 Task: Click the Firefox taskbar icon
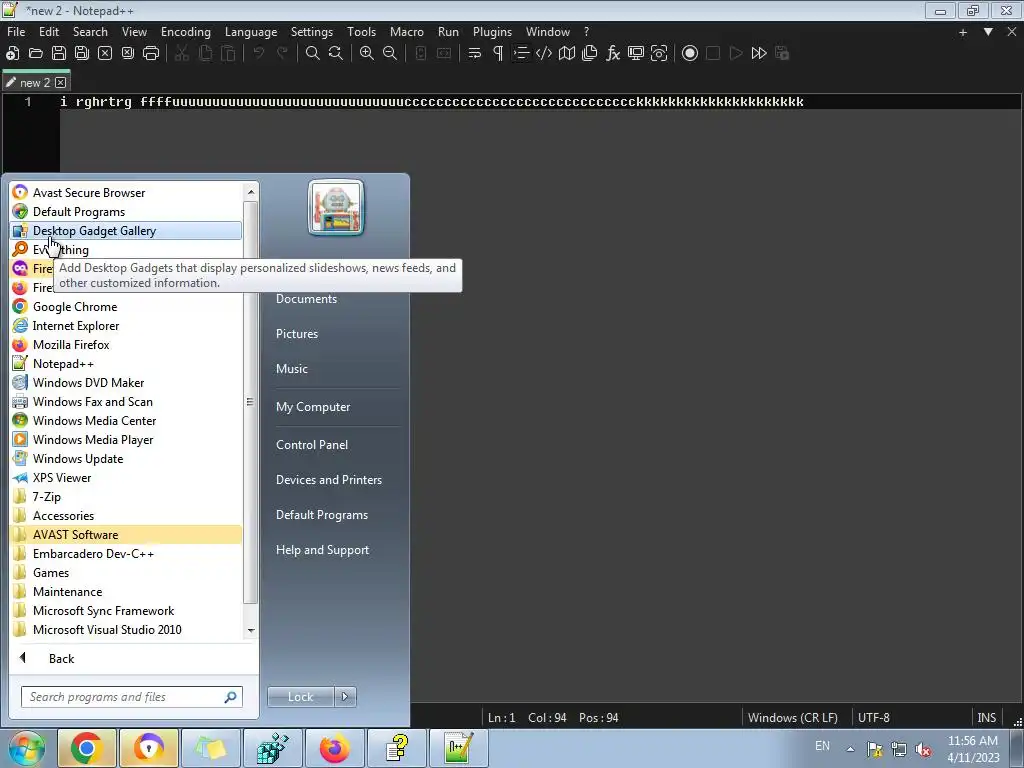(x=334, y=748)
